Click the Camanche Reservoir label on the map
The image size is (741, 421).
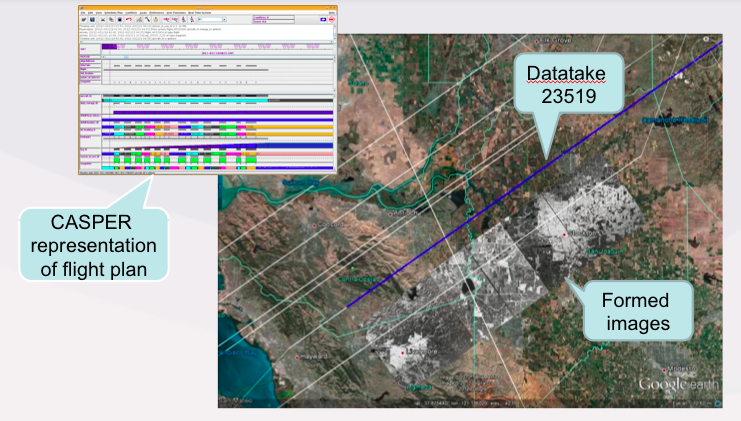point(675,120)
